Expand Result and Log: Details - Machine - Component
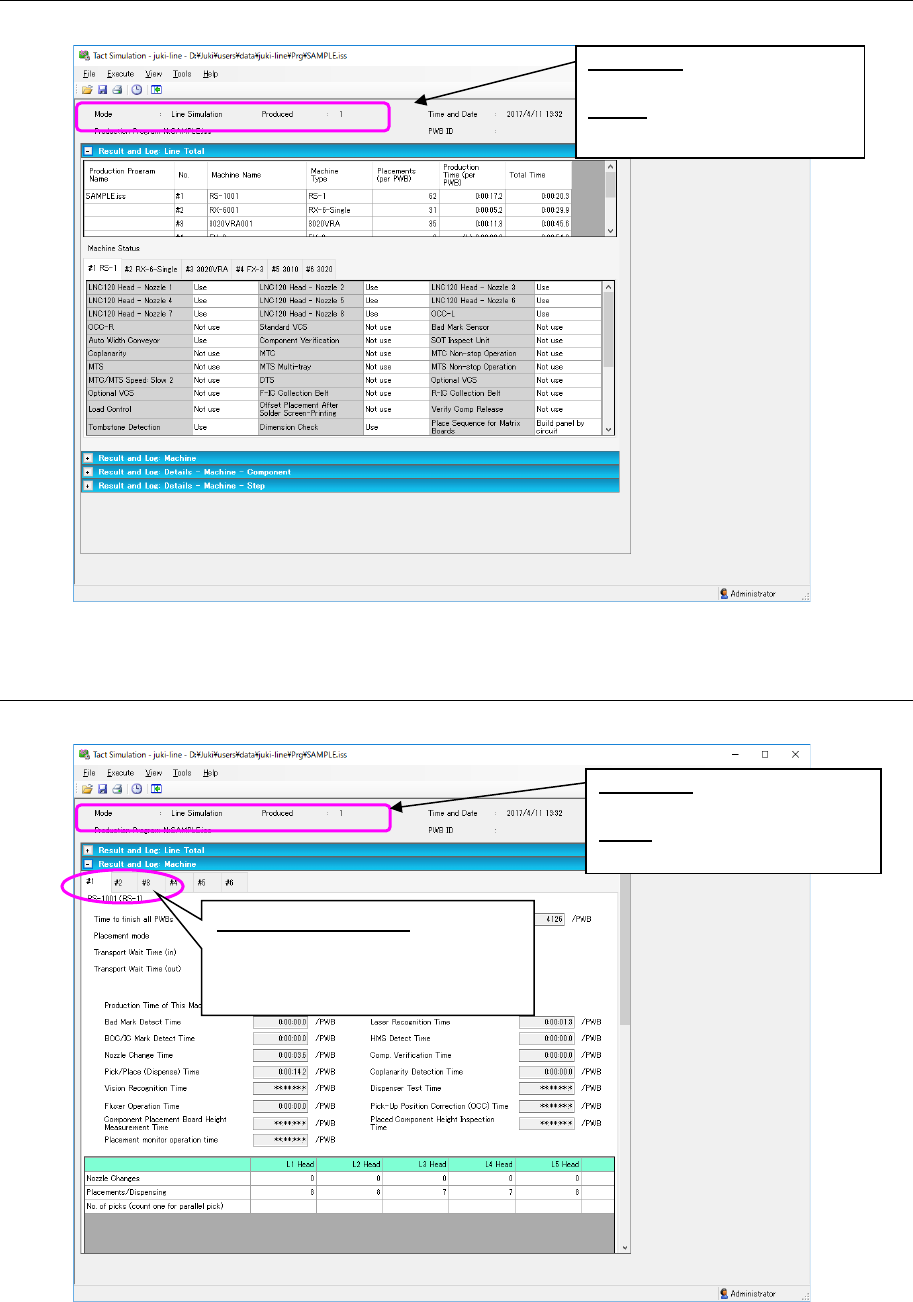 pos(89,471)
